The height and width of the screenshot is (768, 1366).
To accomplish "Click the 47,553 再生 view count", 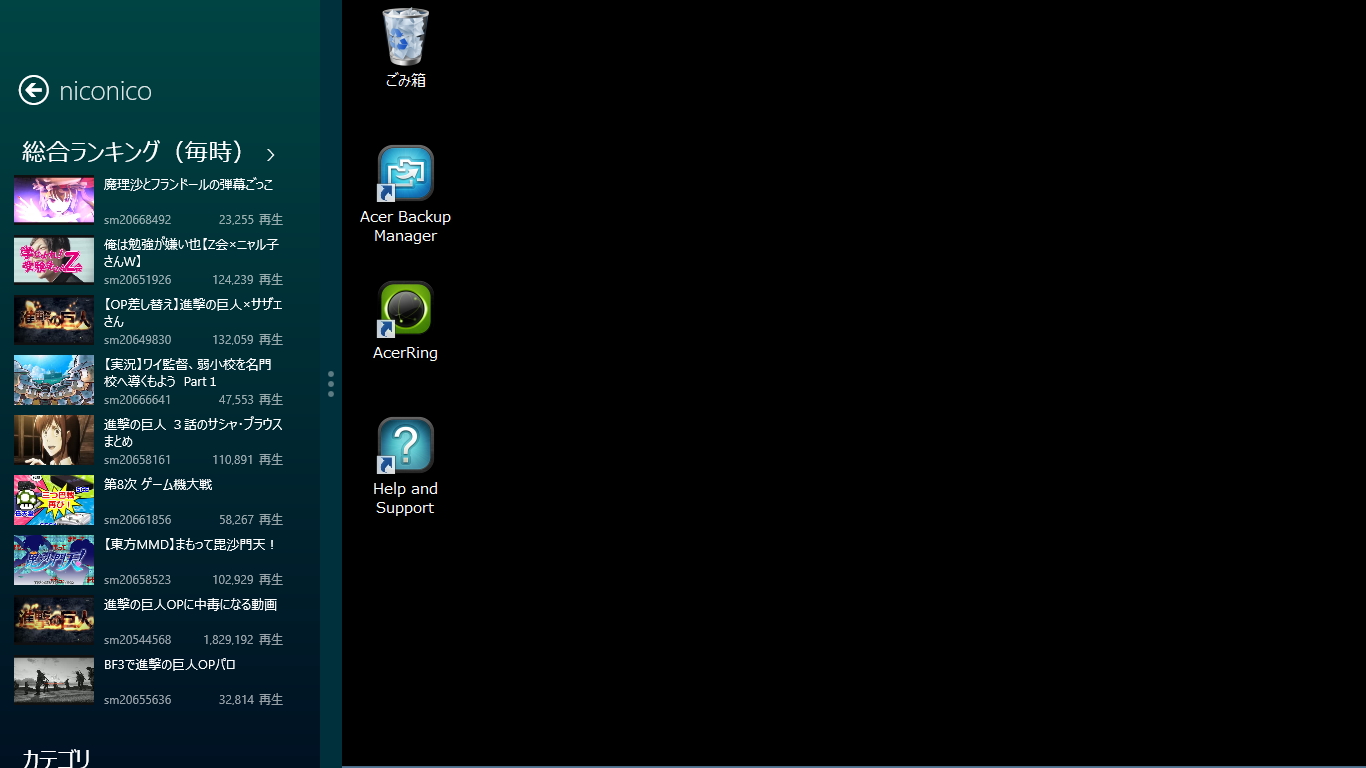I will click(x=251, y=400).
